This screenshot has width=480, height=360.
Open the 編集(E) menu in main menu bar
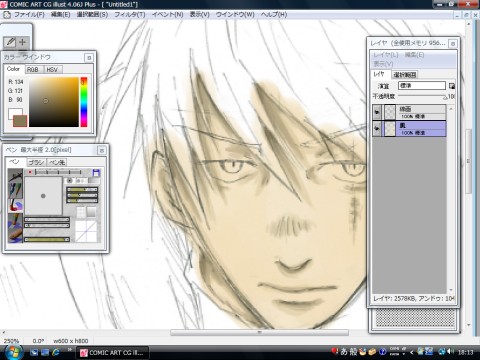click(60, 15)
